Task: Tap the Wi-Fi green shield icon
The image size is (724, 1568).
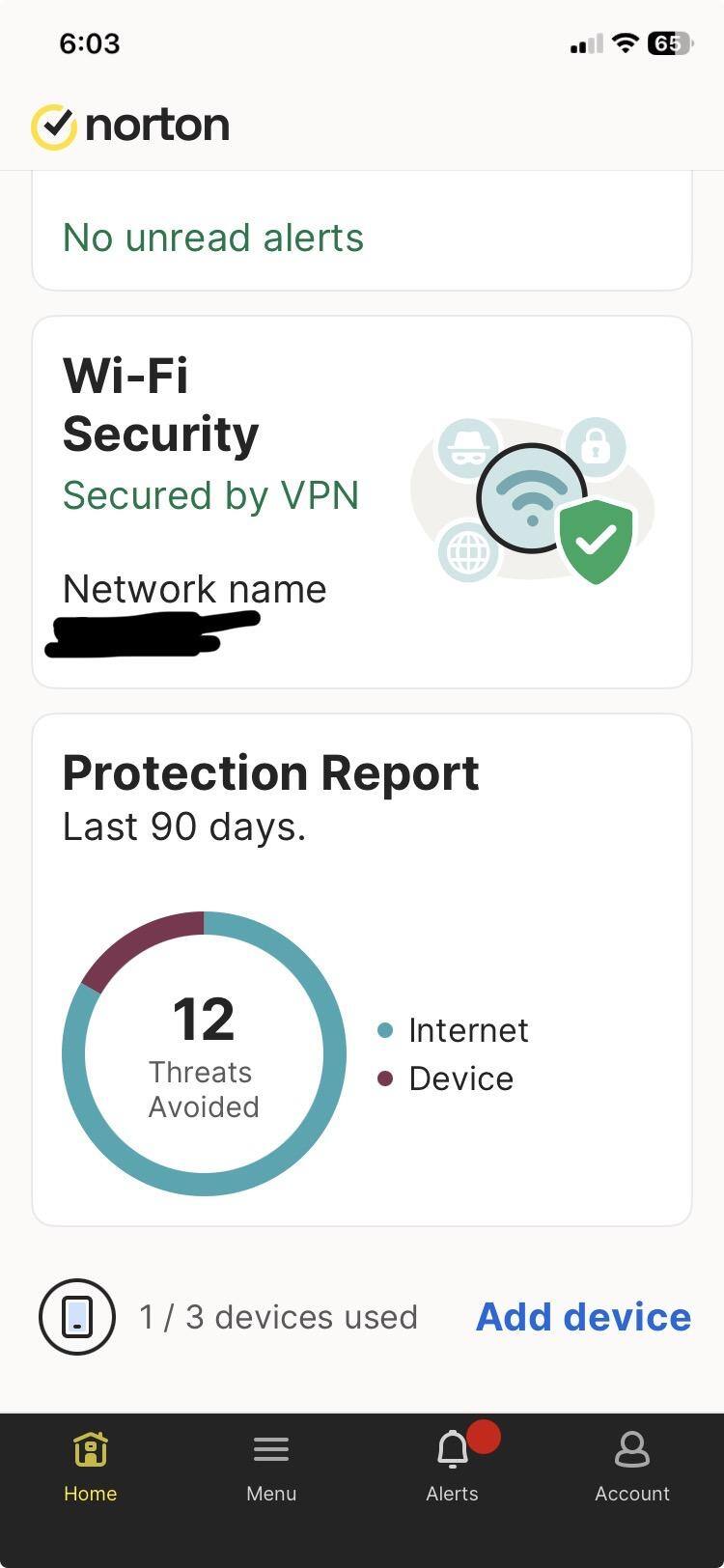Action: click(597, 541)
